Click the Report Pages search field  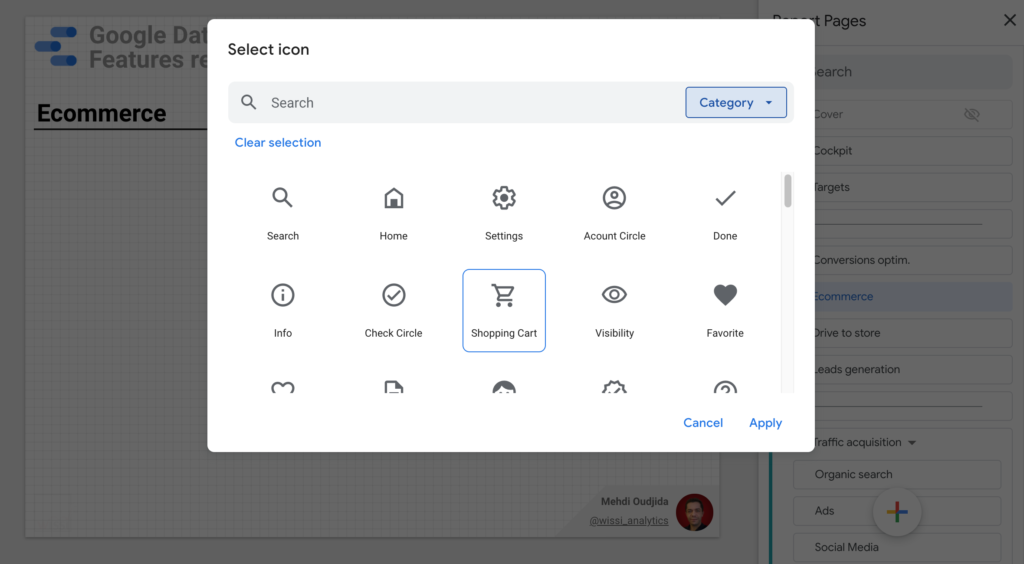tap(913, 72)
